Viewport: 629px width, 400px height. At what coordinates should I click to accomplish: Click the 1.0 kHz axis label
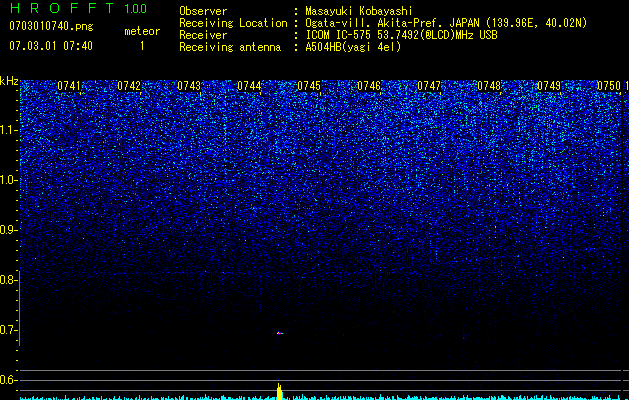pos(8,180)
